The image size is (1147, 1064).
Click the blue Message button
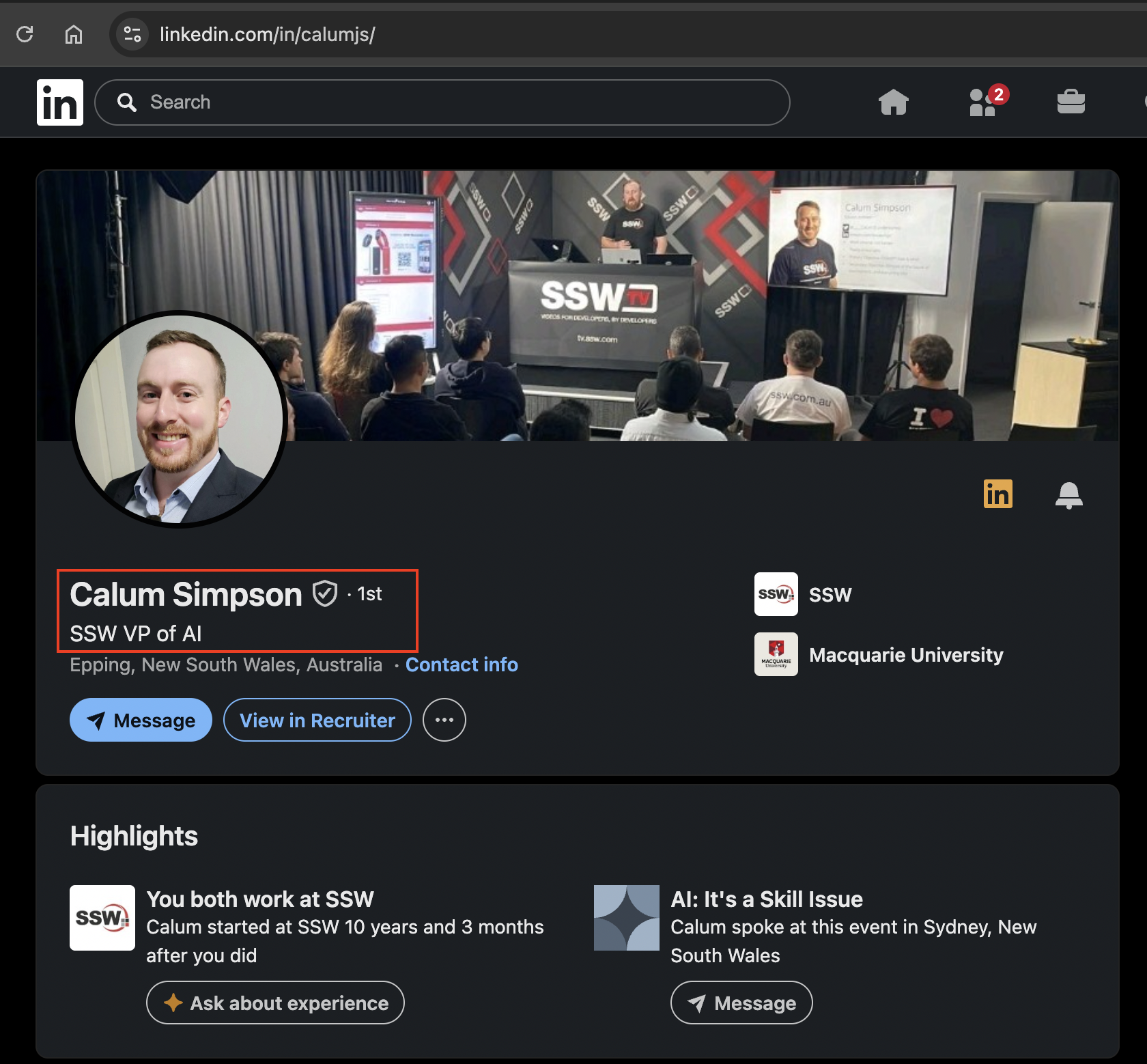point(141,720)
